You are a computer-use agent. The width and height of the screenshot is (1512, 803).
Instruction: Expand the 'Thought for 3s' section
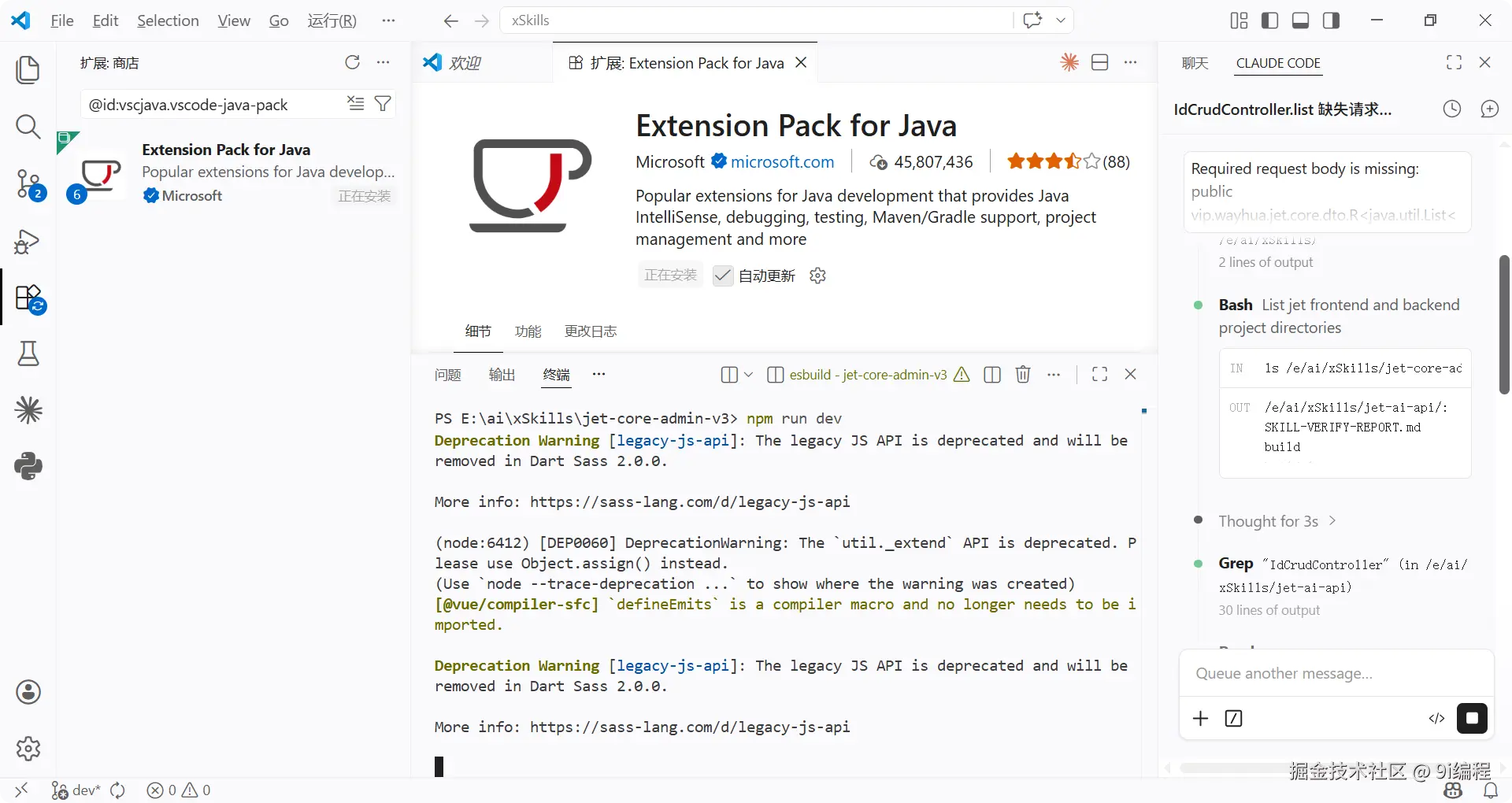coord(1277,521)
